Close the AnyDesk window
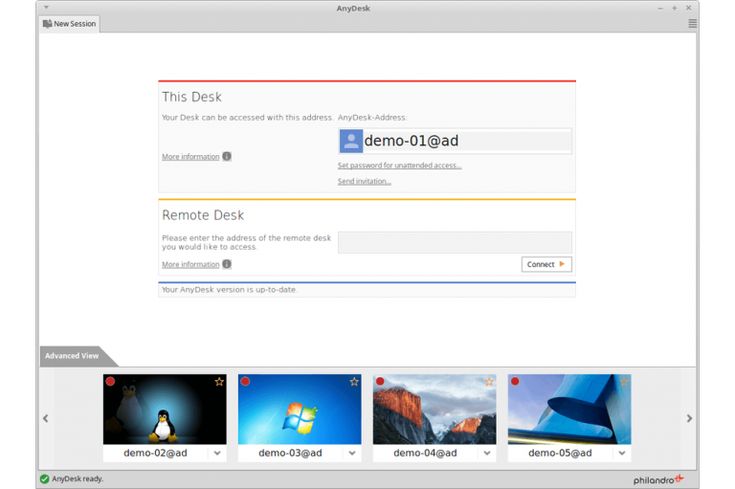The width and height of the screenshot is (735, 489). pos(689,8)
